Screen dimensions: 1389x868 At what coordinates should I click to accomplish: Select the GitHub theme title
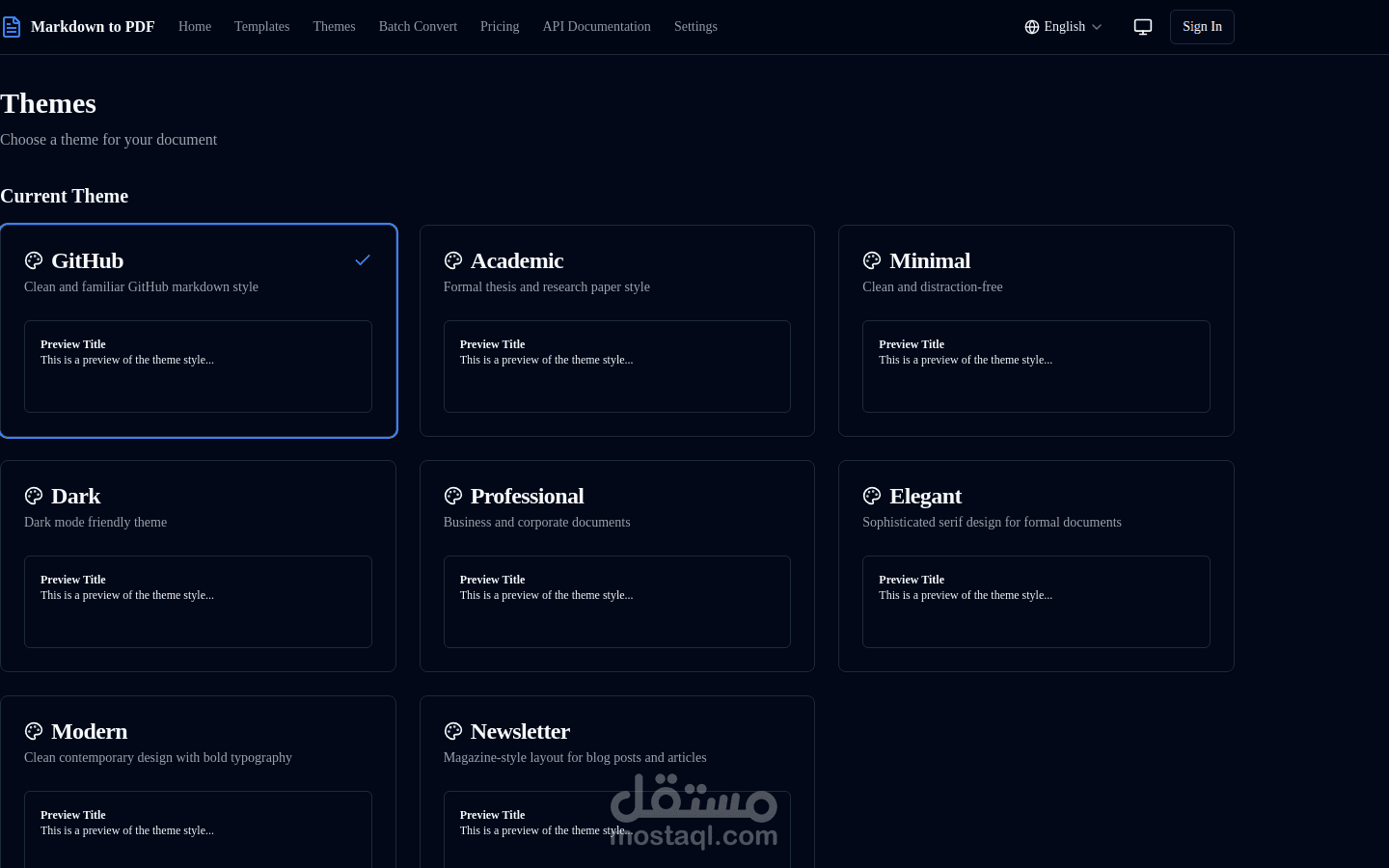[x=88, y=260]
